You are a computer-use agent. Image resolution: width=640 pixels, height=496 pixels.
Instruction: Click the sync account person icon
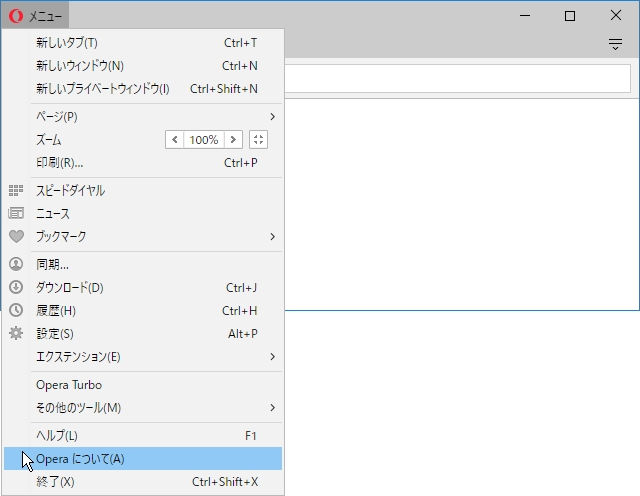coord(16,264)
